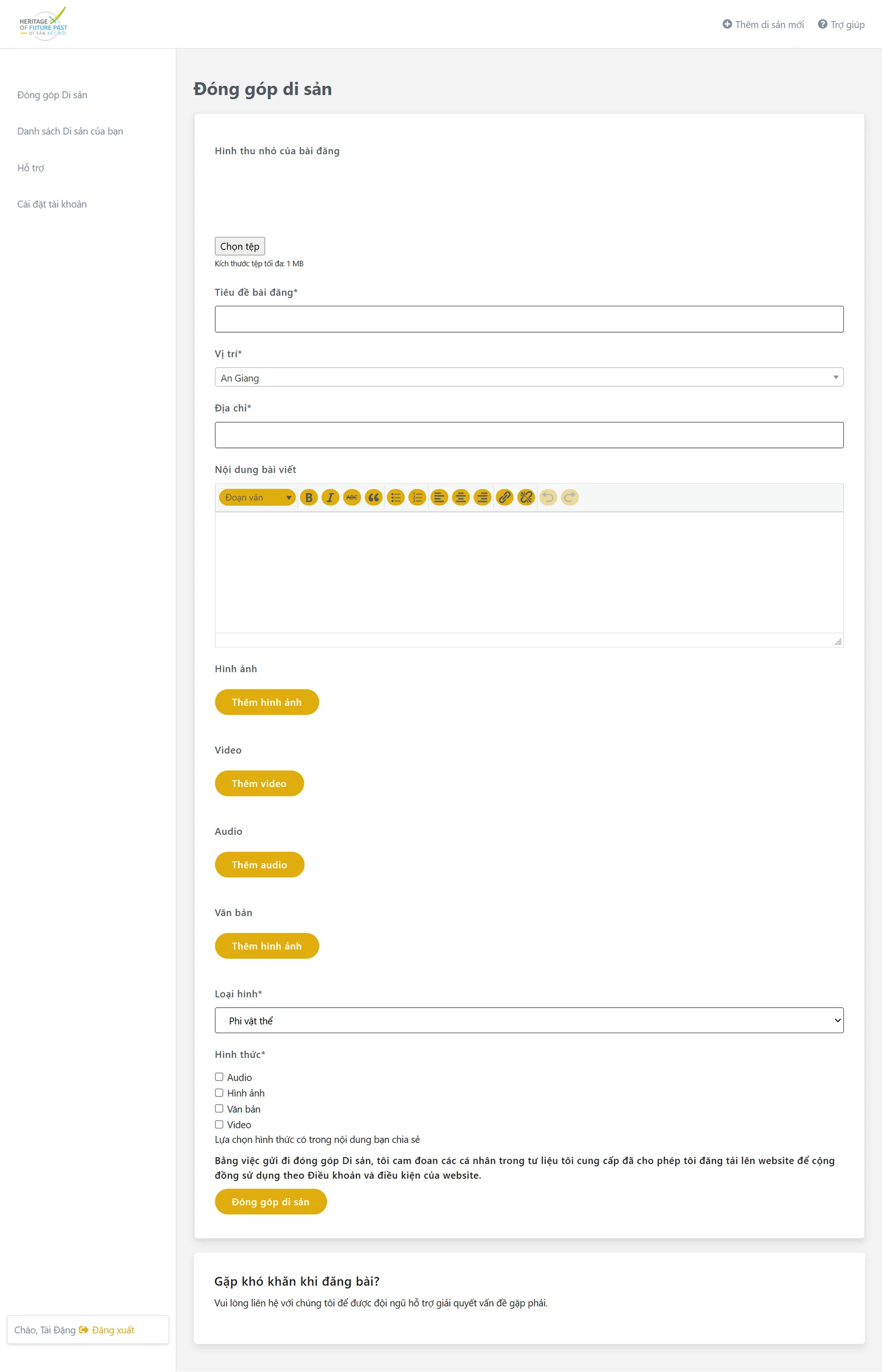882x1372 pixels.
Task: Open Cài đặt tài khoản in sidebar
Action: pos(52,204)
